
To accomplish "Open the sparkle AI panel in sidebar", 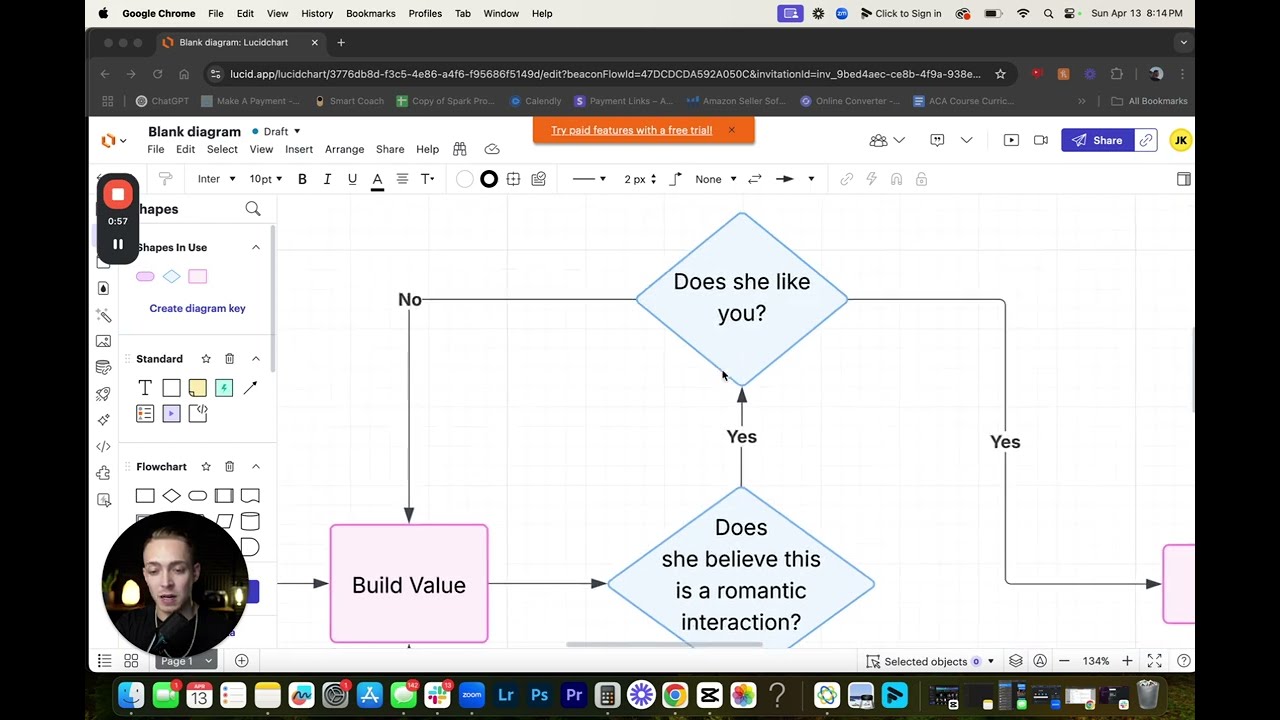I will pos(103,420).
